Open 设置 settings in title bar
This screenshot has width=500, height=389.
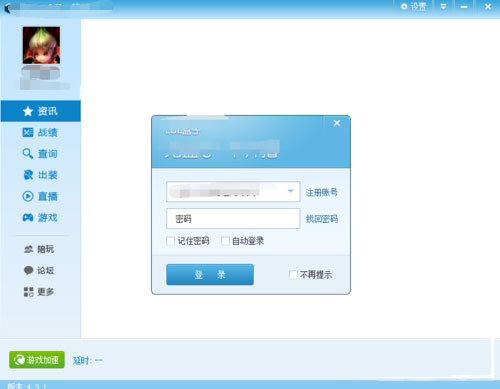[413, 6]
